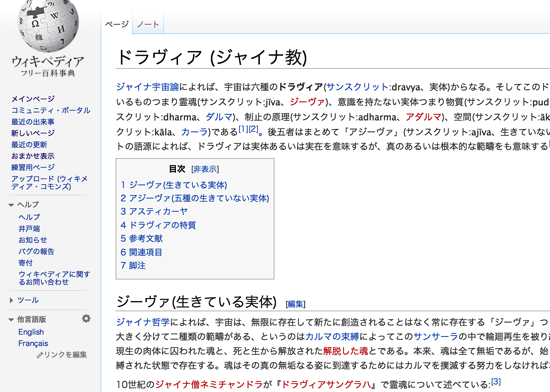
Task: Jump to contents item 6 関連項目
Action: (x=141, y=252)
